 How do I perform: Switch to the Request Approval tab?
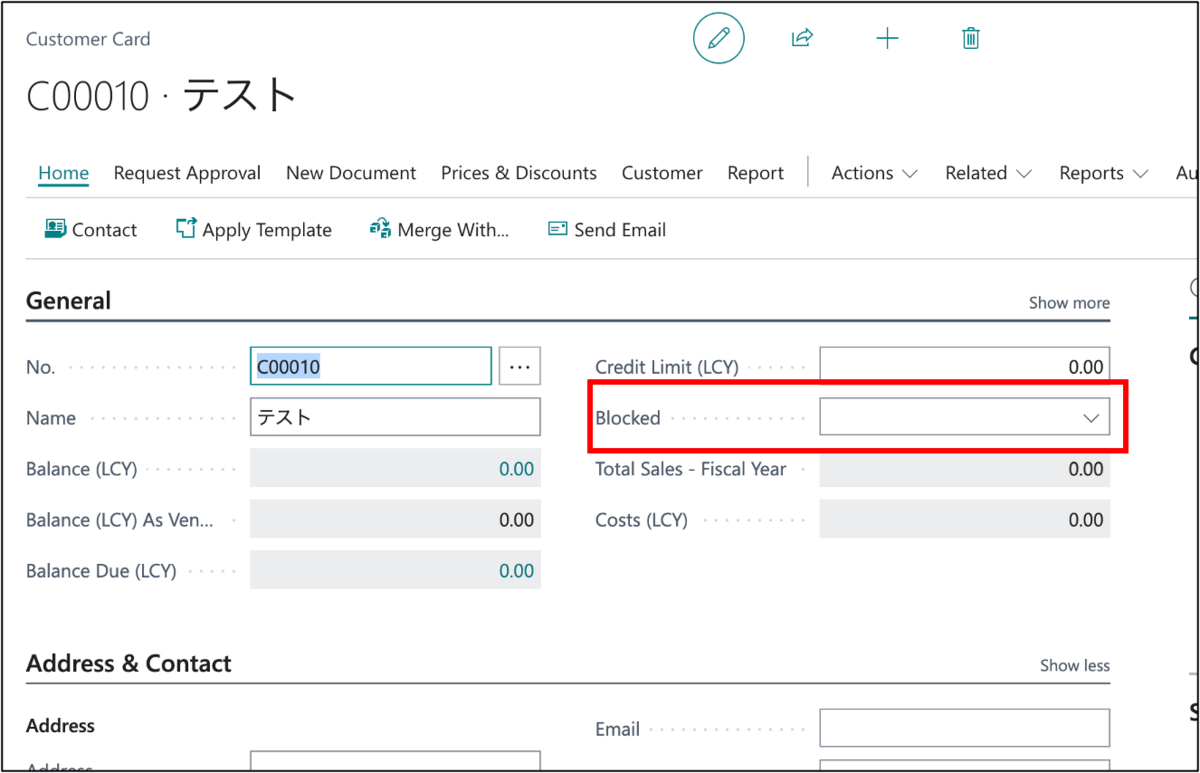point(186,172)
